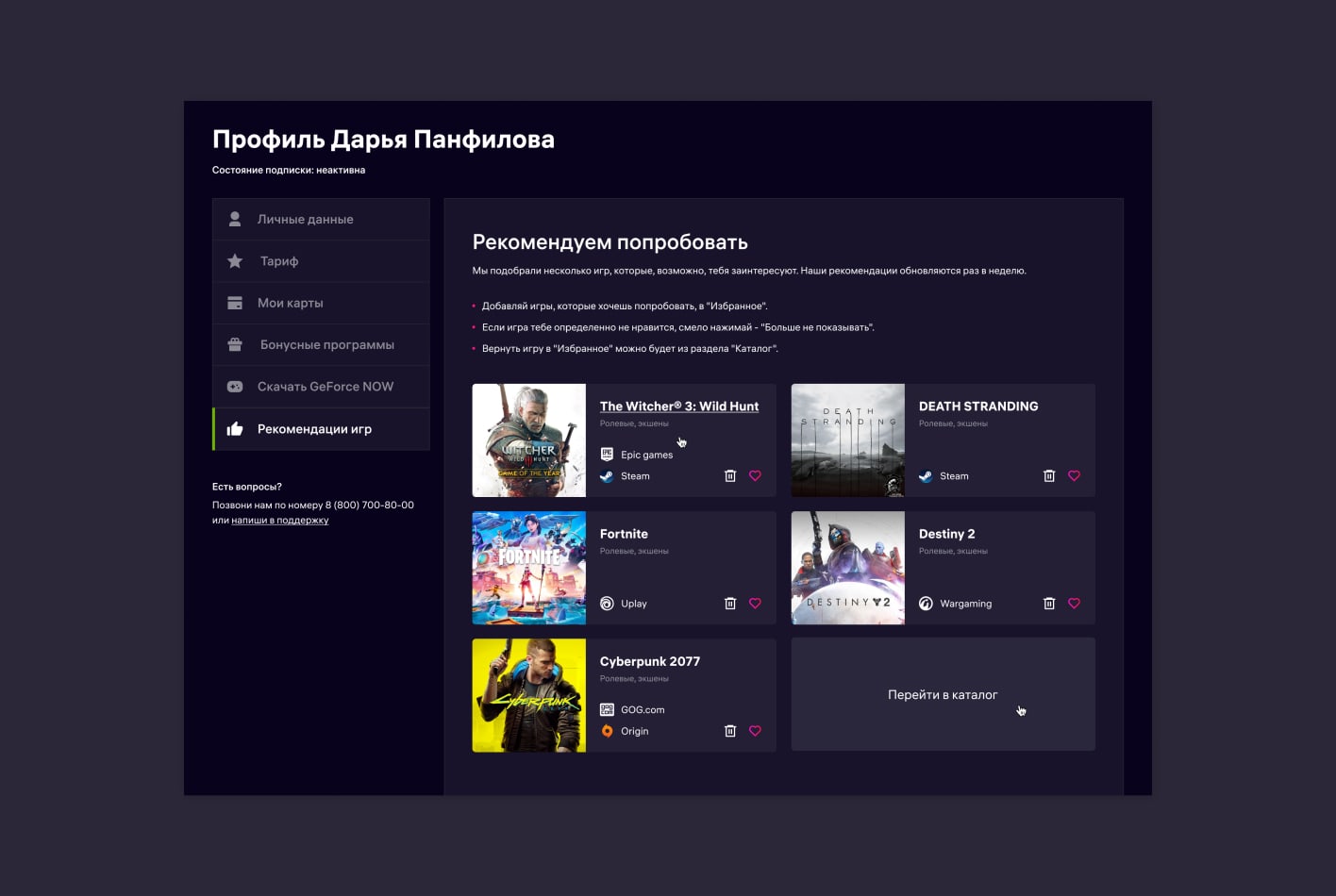Screen dimensions: 1336x896
Task: Favorite Cyberpunk 2077 with heart icon
Action: tap(755, 731)
